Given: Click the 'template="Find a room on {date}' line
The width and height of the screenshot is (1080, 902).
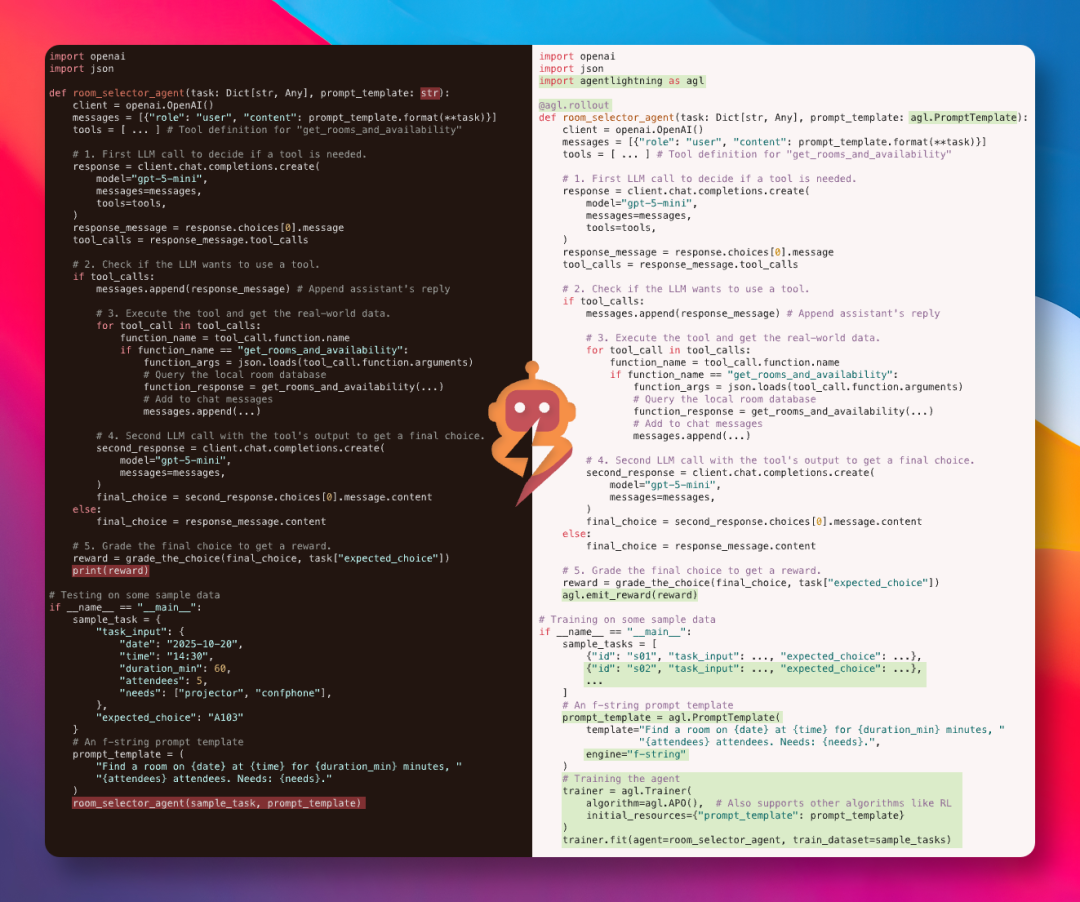Looking at the screenshot, I should (795, 730).
